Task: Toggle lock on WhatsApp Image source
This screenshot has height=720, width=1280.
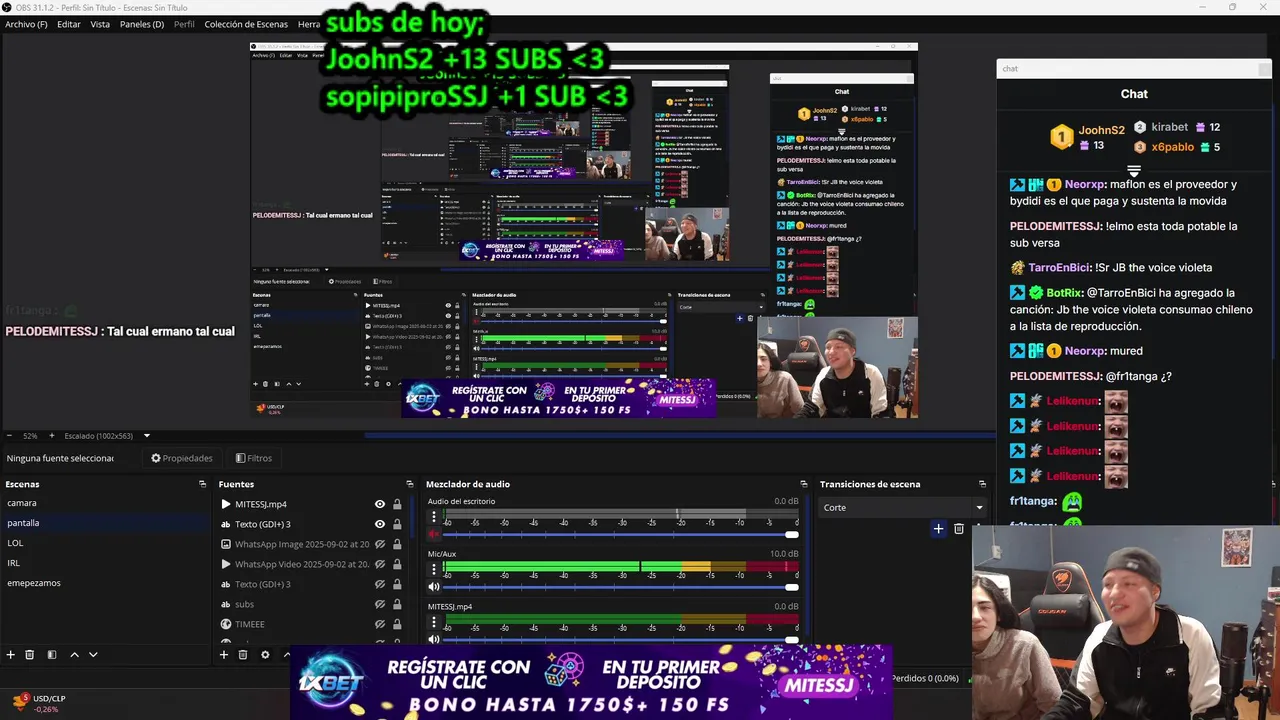Action: point(397,544)
